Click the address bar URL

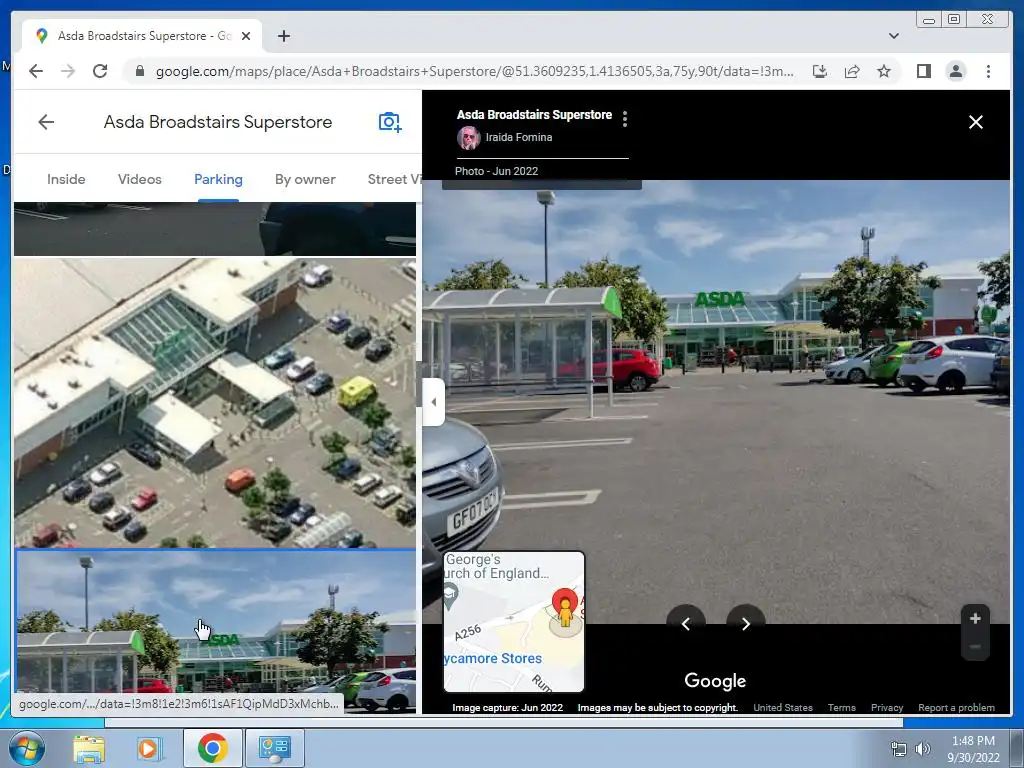tap(475, 71)
